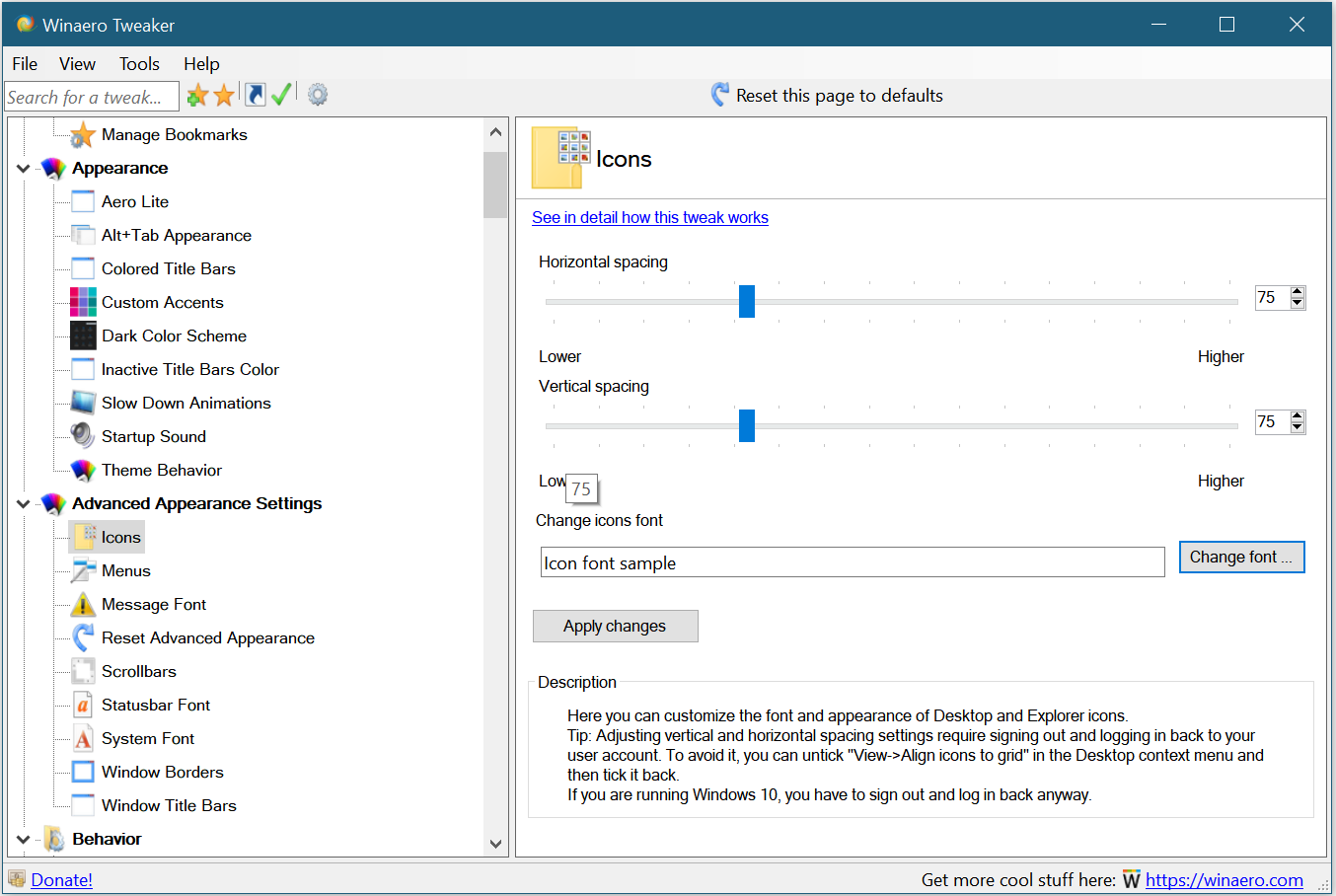Open the Help menu
The image size is (1336, 896).
[x=201, y=64]
